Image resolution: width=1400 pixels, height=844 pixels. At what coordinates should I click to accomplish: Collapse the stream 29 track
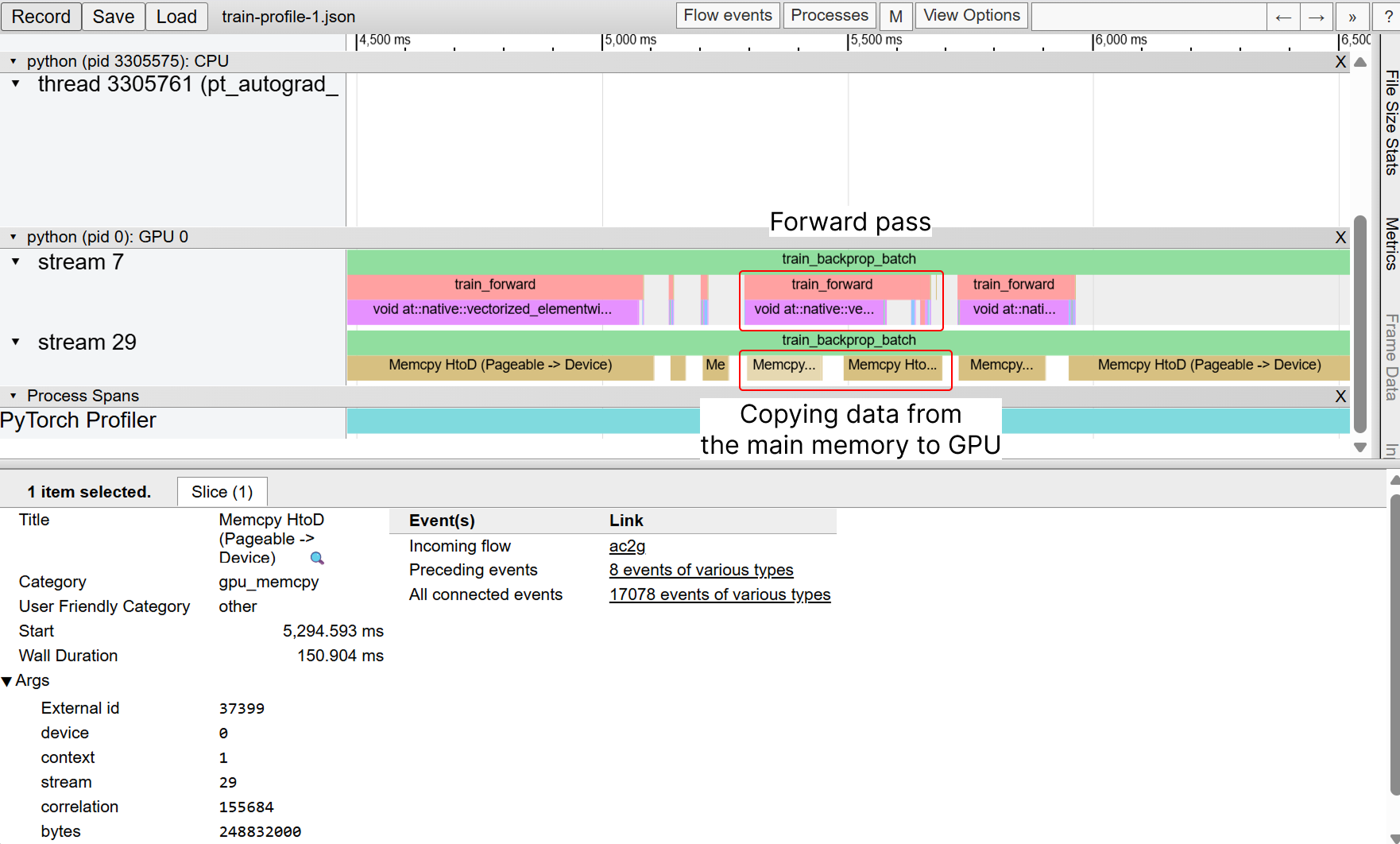point(15,342)
